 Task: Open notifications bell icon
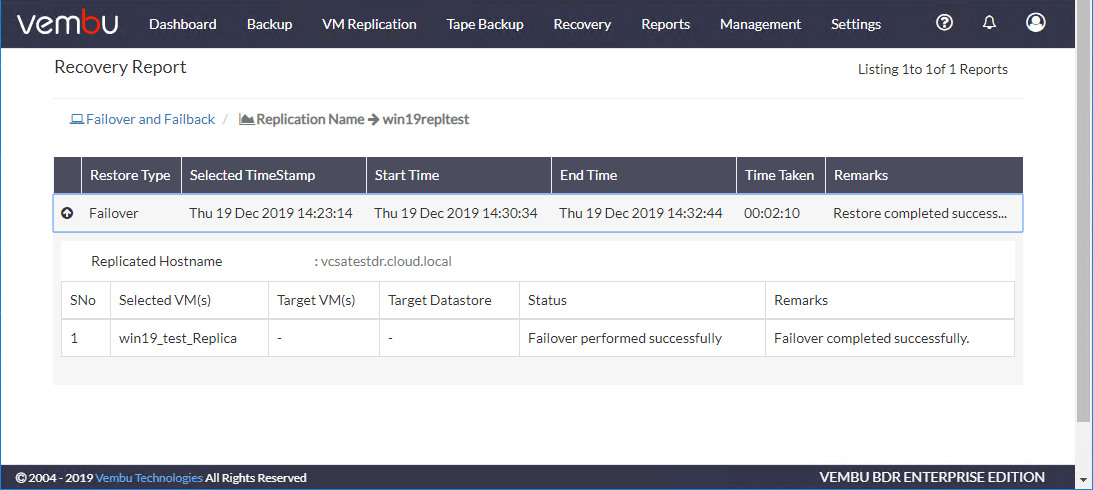tap(988, 23)
